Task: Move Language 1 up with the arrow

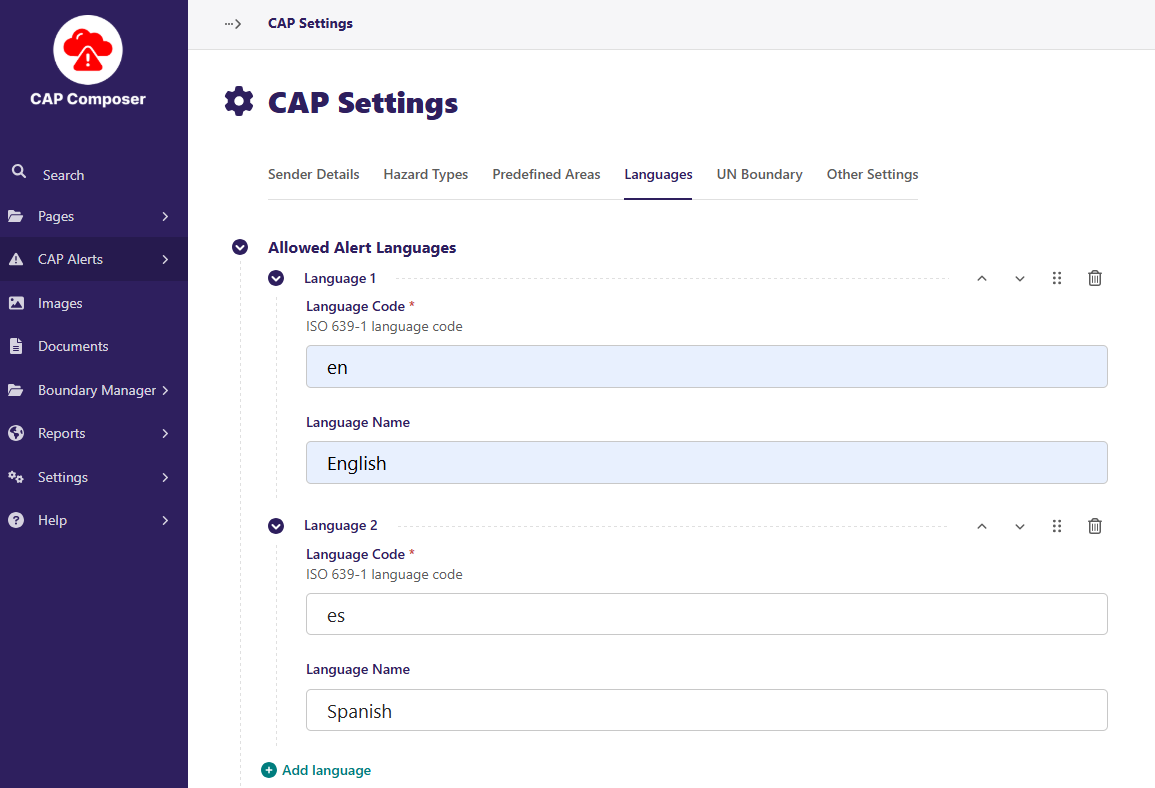Action: tap(982, 278)
